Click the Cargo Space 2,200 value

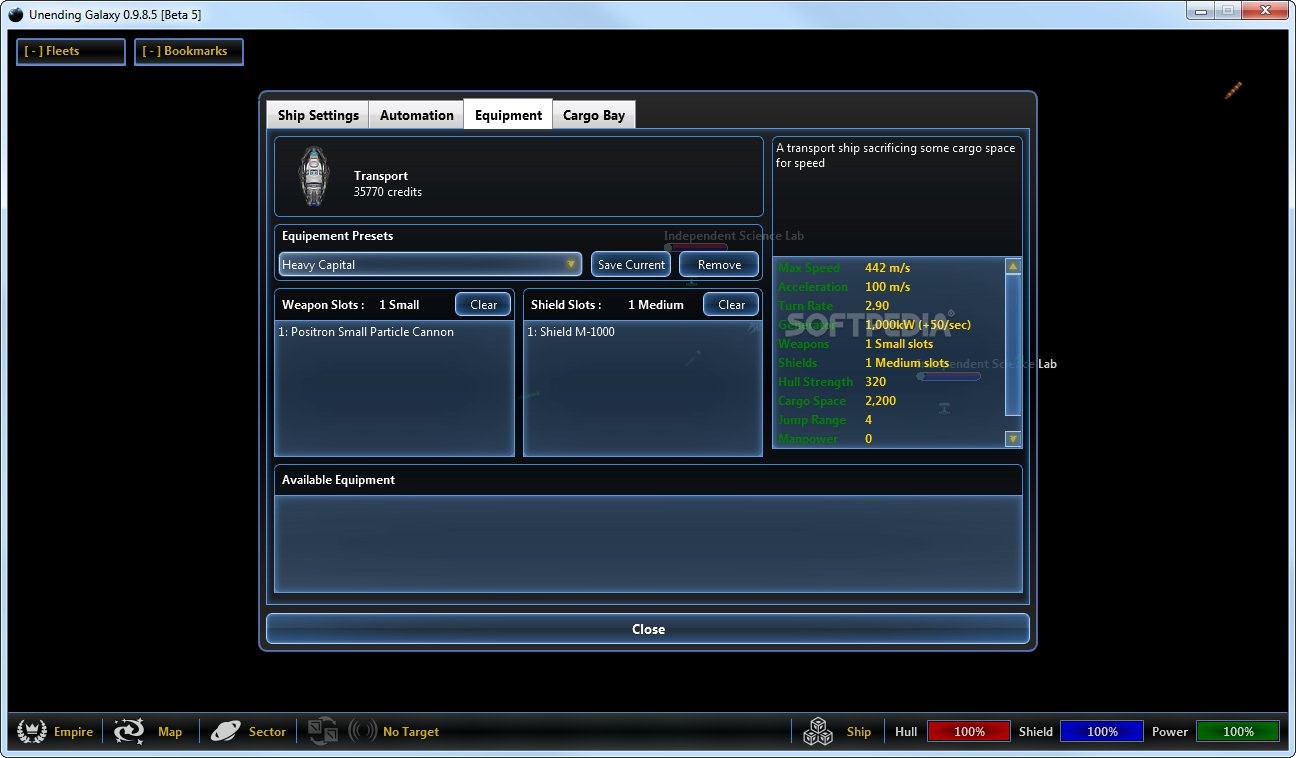[x=880, y=401]
